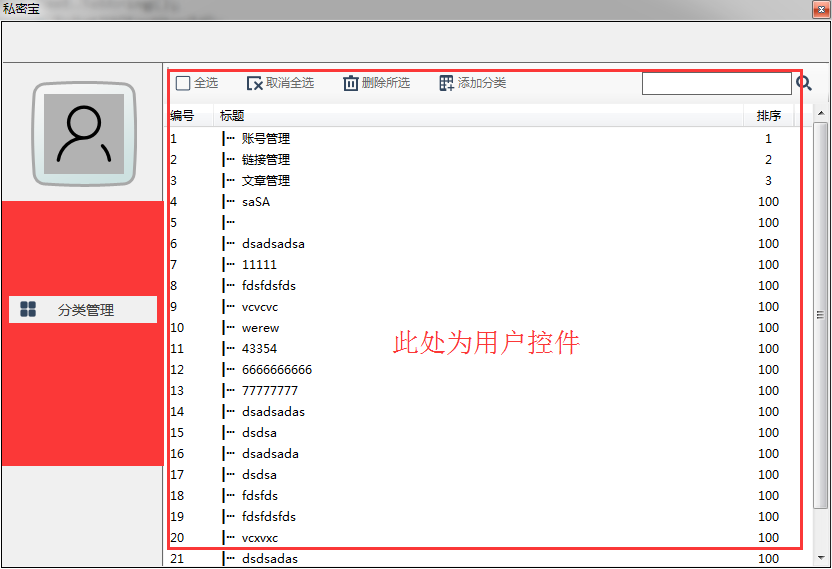Click the vertical scrollbar thumb
The width and height of the screenshot is (832, 569).
[x=821, y=315]
